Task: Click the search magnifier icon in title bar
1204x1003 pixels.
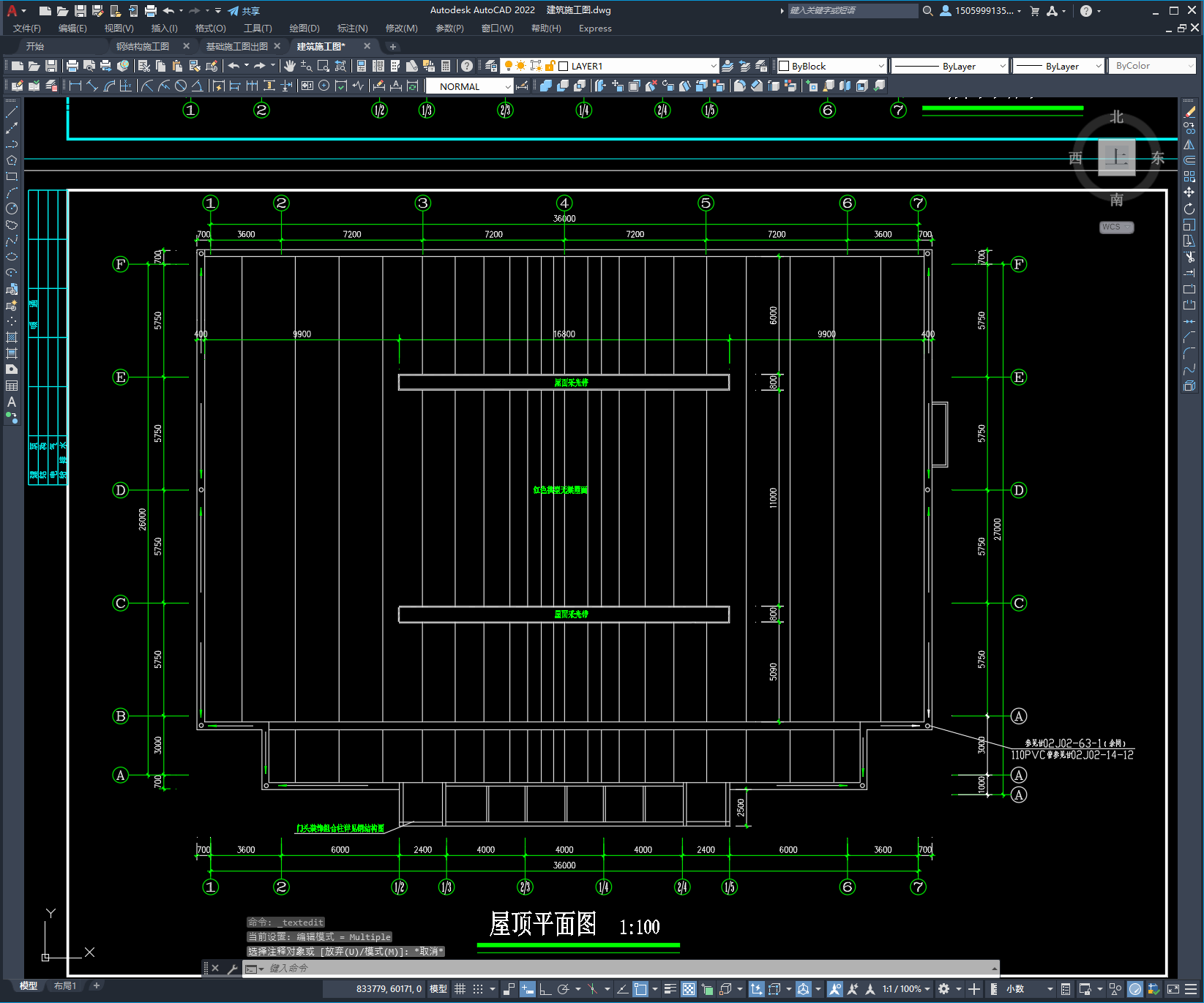Action: (x=927, y=11)
